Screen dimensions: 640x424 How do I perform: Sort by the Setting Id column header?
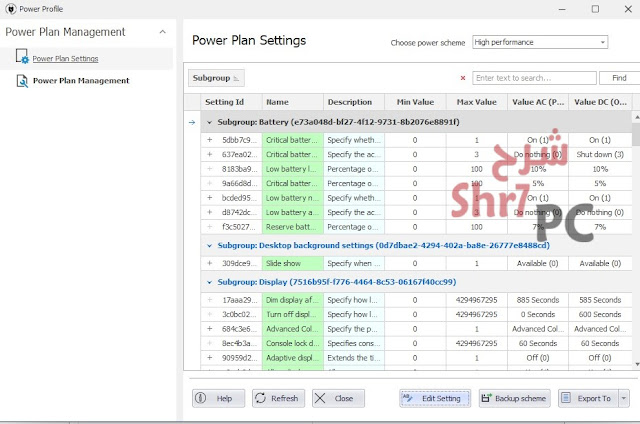click(231, 102)
